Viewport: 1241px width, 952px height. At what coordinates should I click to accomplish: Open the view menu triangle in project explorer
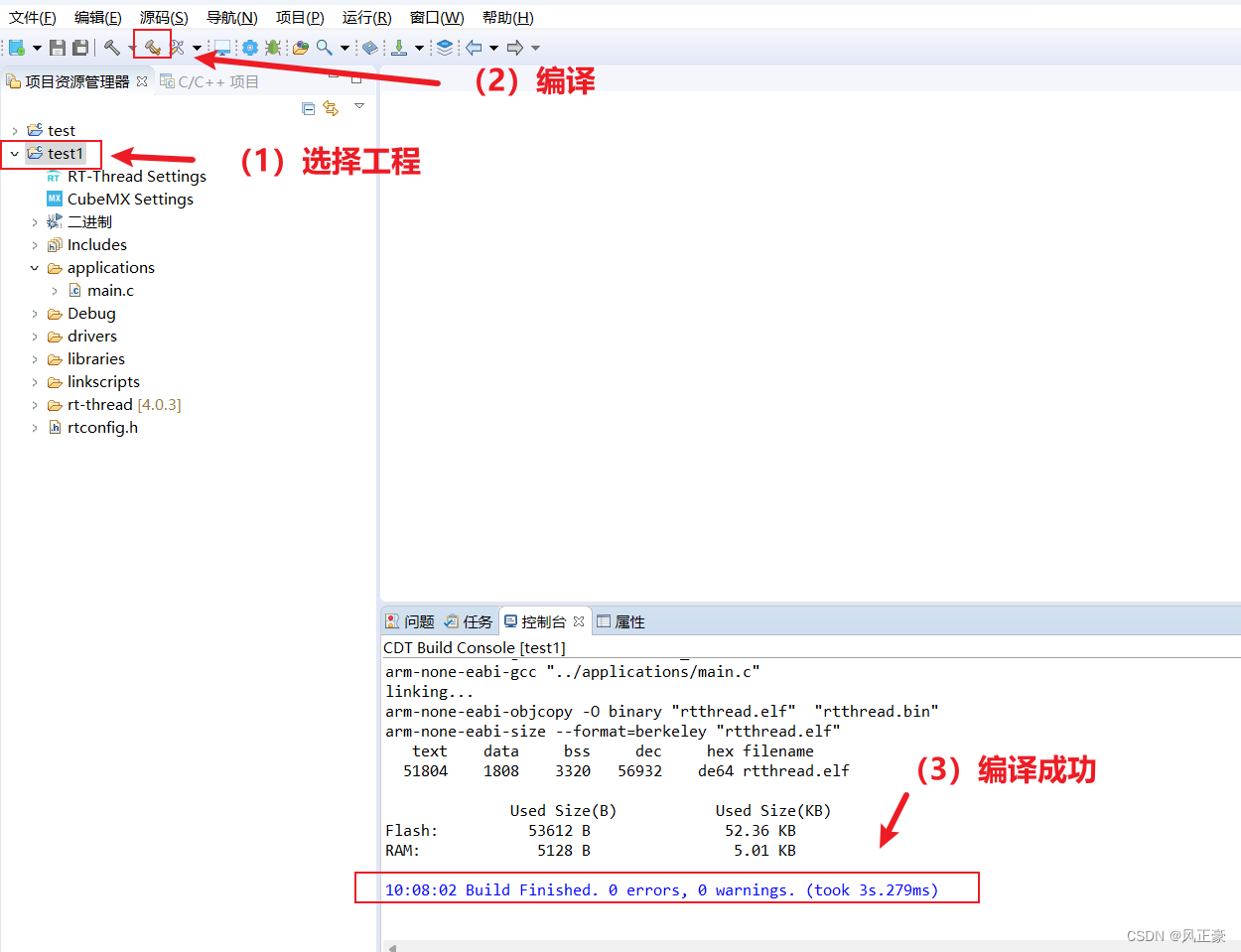click(359, 107)
